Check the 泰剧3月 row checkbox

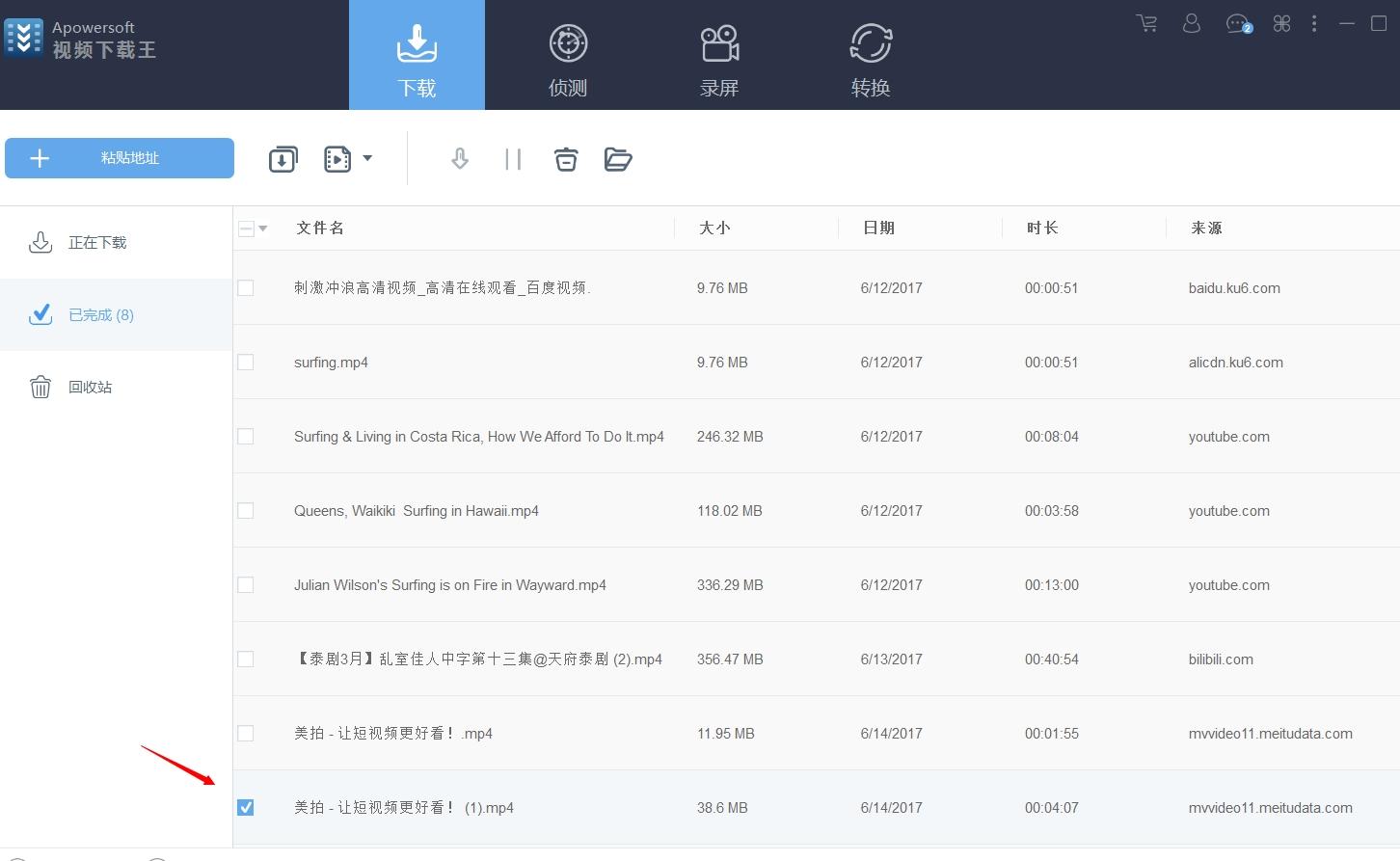click(246, 659)
